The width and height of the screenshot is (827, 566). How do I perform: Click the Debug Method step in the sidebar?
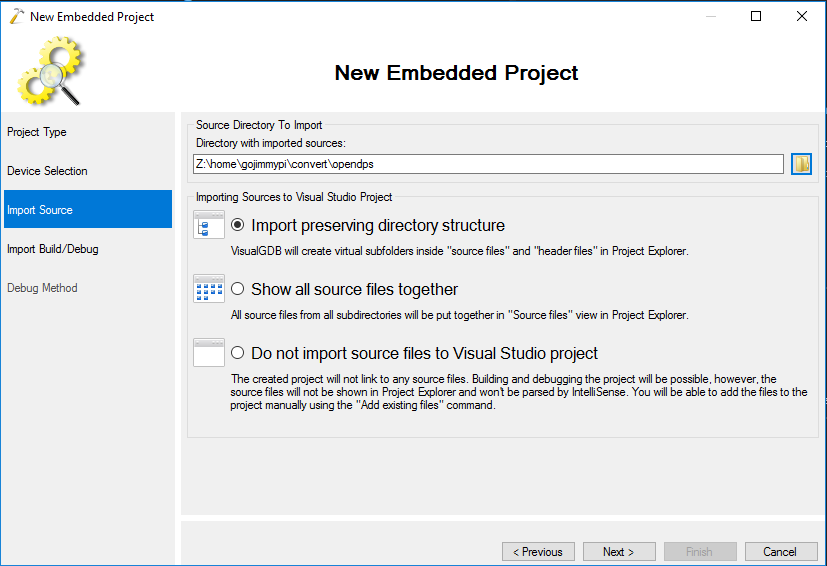(x=88, y=288)
